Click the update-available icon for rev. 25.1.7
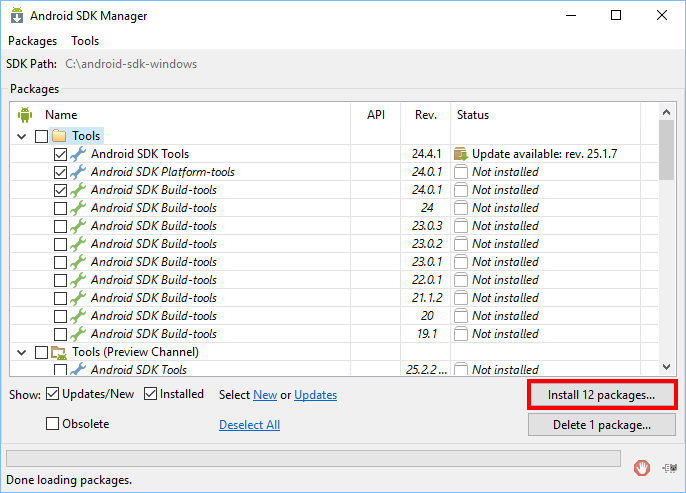Viewport: 686px width, 493px height. 461,154
